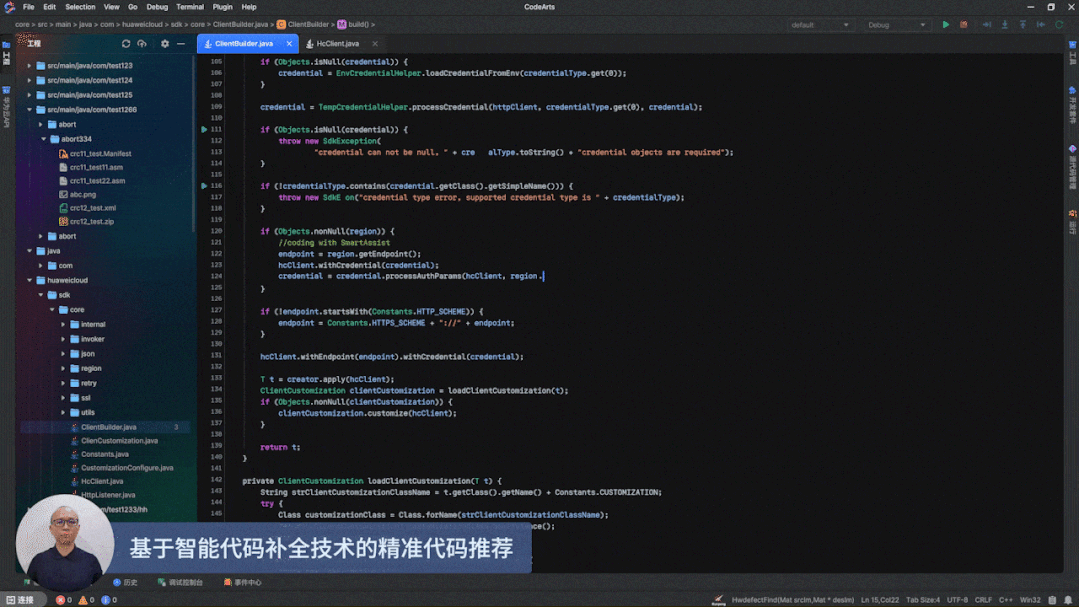Expand the internal folder in tree
The width and height of the screenshot is (1079, 607).
tap(63, 325)
